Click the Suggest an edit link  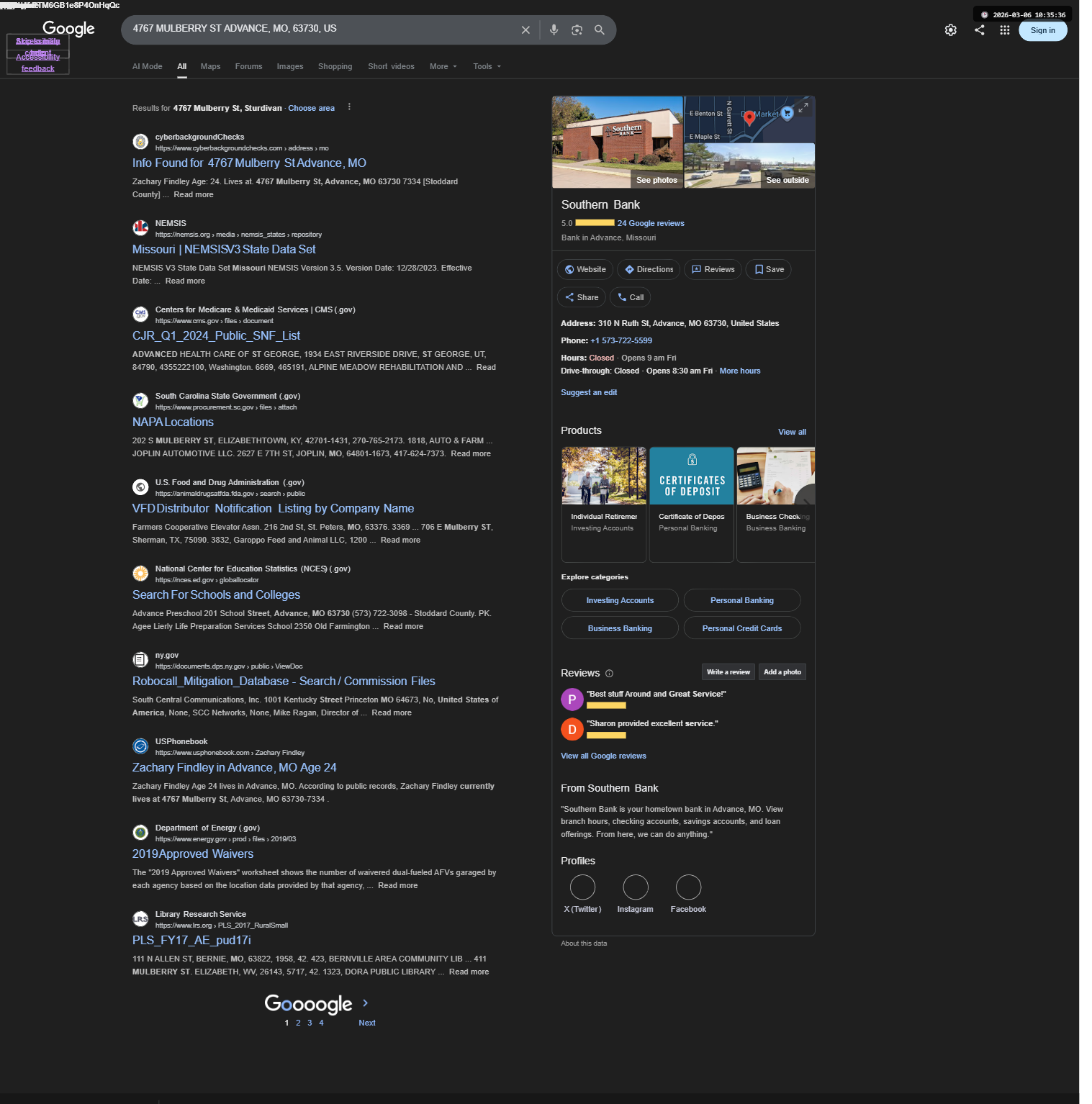point(589,393)
